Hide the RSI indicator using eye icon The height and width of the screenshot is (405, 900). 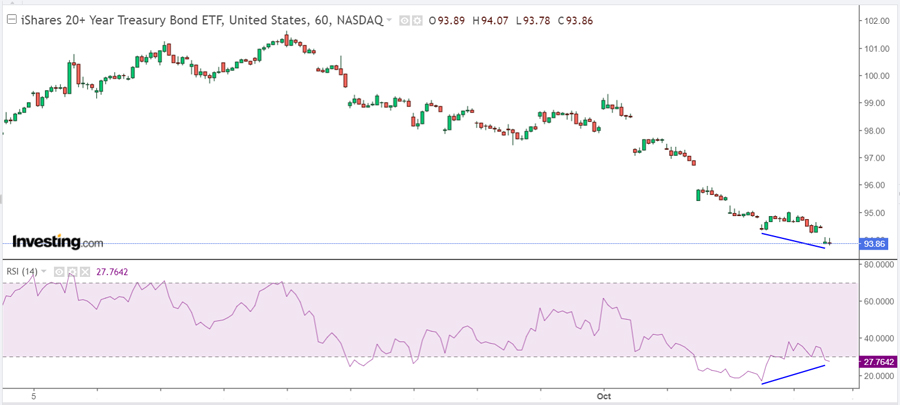tap(60, 271)
